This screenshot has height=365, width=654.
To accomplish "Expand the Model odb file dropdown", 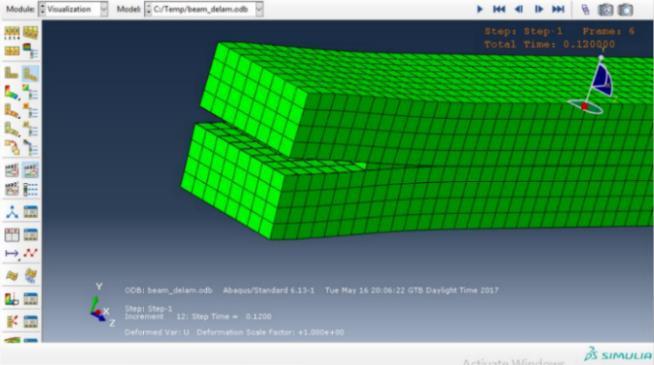I will tap(204, 9).
